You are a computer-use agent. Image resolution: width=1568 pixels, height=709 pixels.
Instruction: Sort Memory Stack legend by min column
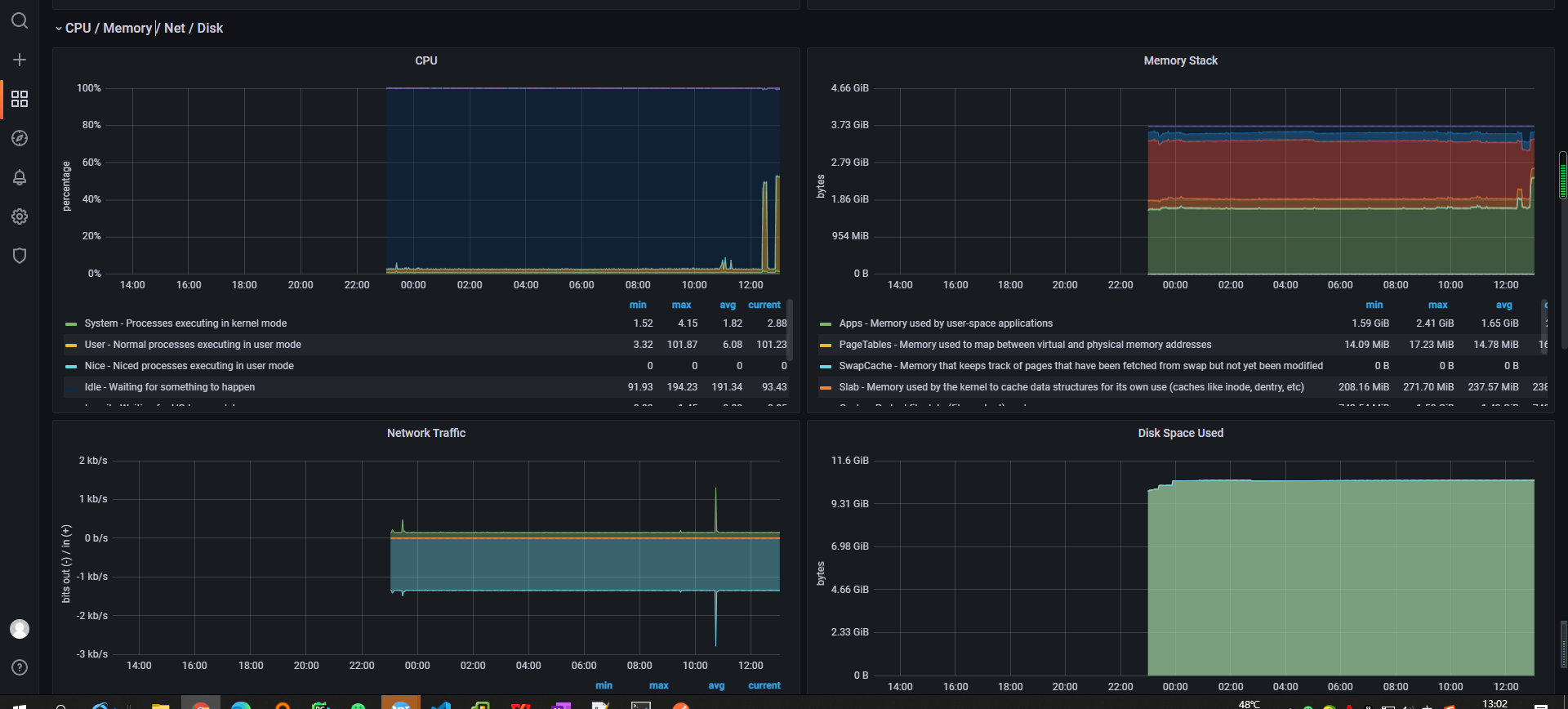[x=1374, y=305]
